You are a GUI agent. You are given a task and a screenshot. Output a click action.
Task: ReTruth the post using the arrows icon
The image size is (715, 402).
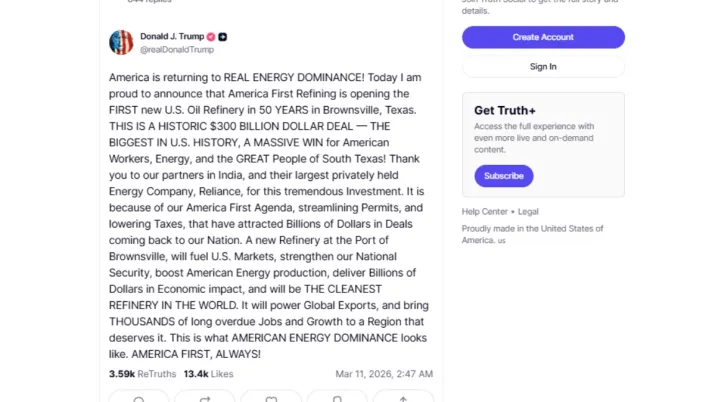(204, 399)
